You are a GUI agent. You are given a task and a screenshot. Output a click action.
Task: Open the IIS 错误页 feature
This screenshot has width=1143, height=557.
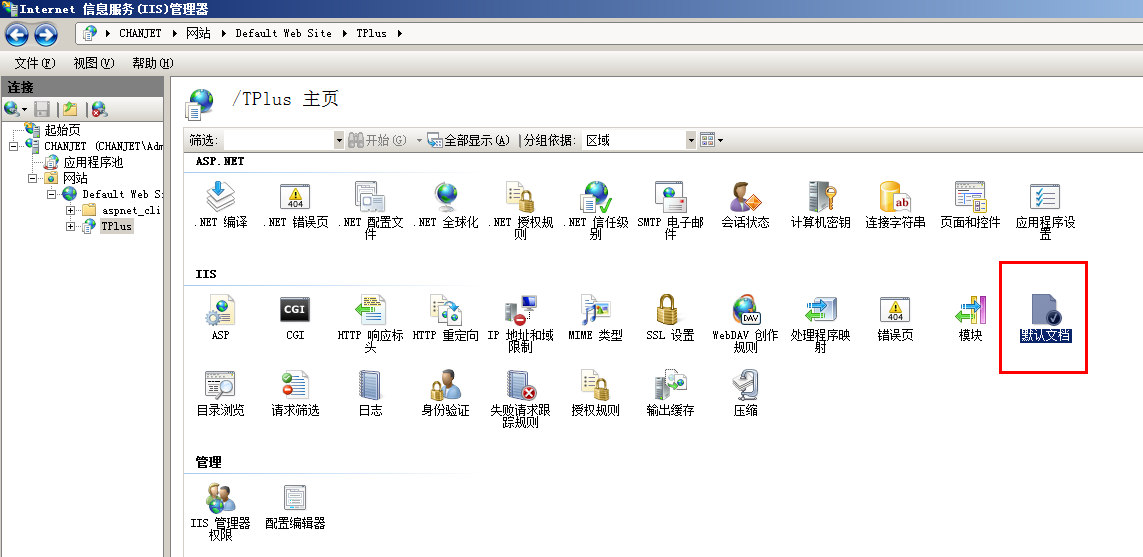(895, 318)
